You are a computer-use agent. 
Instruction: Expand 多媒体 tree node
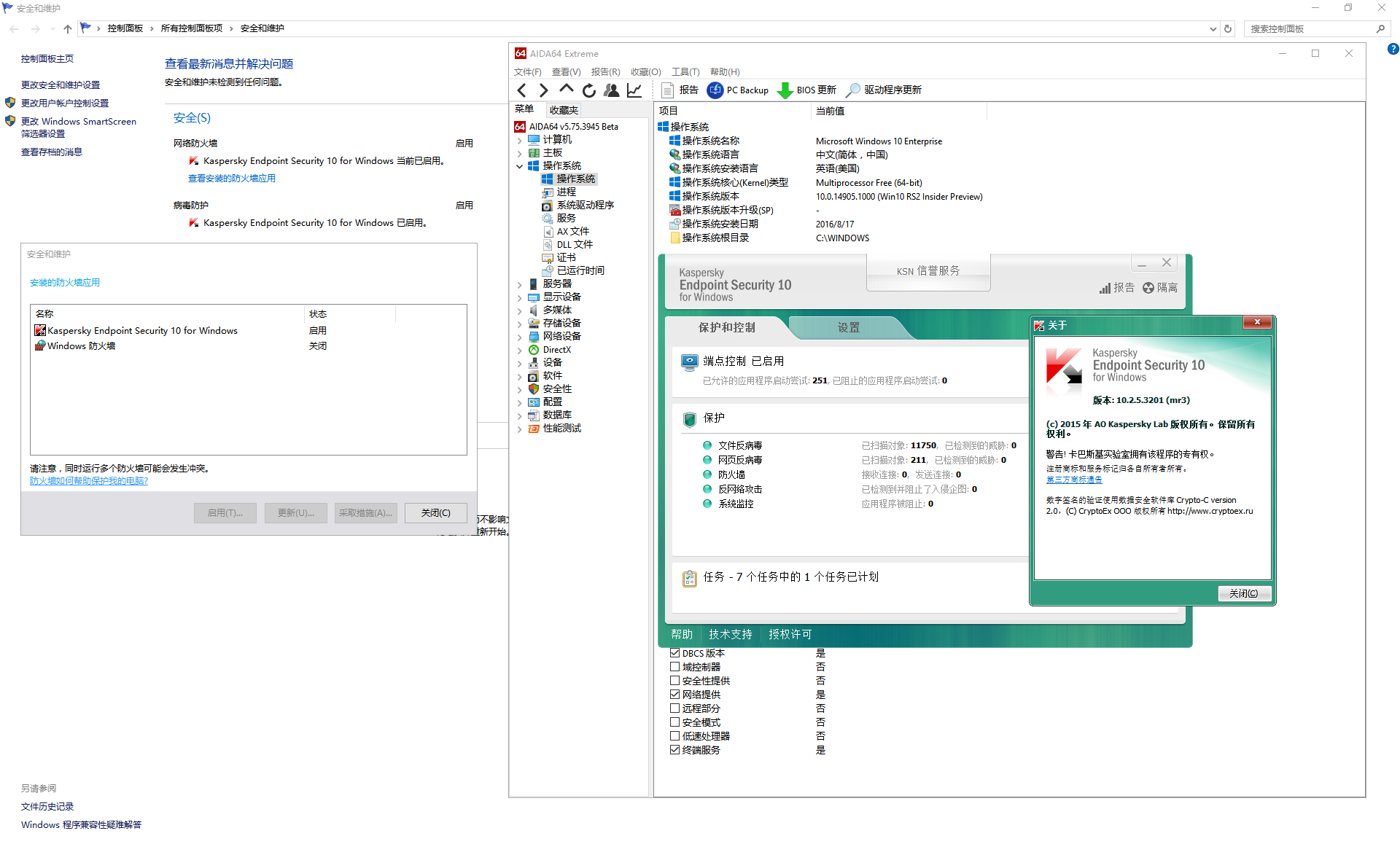[520, 310]
